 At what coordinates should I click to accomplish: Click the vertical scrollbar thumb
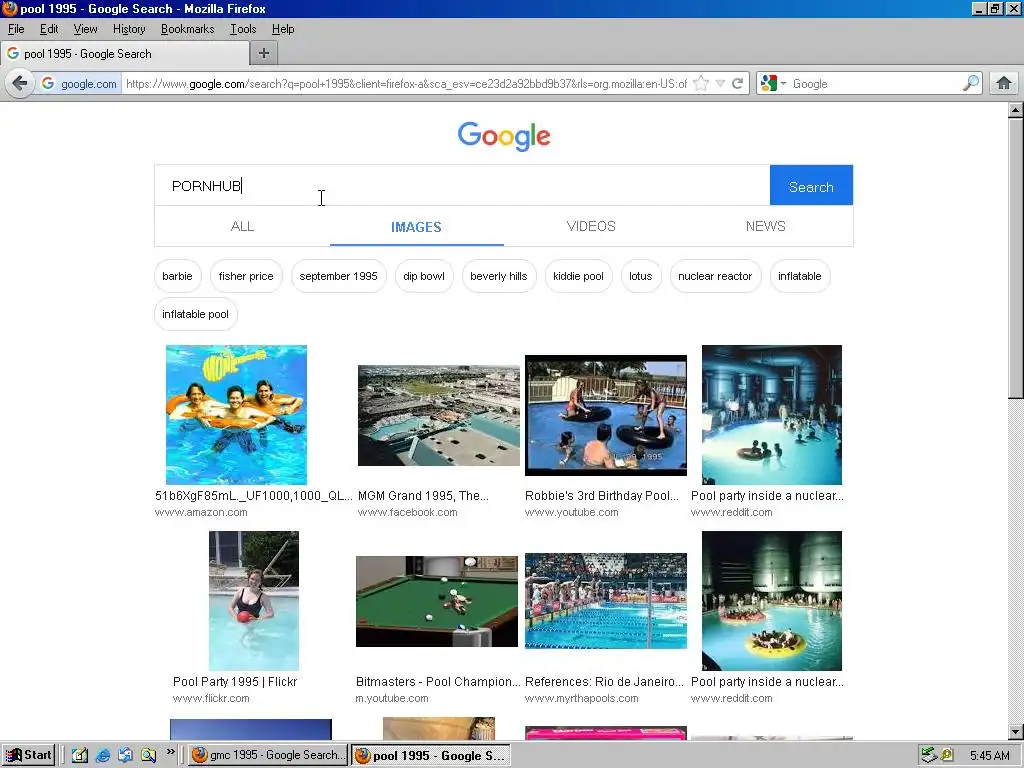pyautogui.click(x=1016, y=258)
